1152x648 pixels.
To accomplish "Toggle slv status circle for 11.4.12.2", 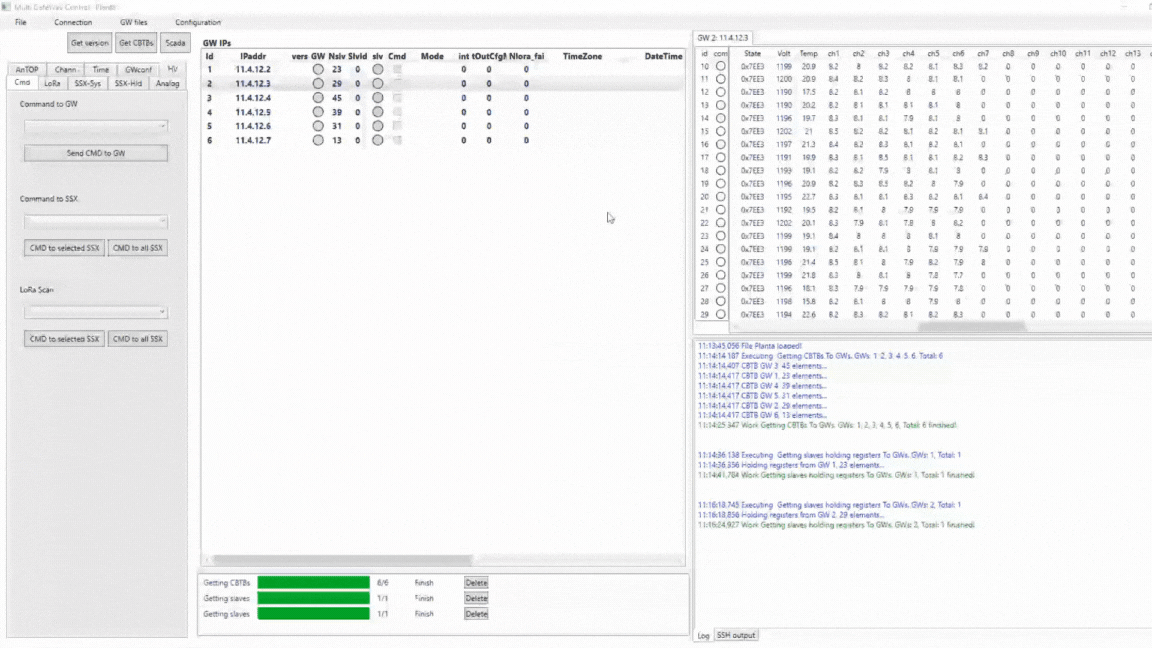I will pos(378,69).
